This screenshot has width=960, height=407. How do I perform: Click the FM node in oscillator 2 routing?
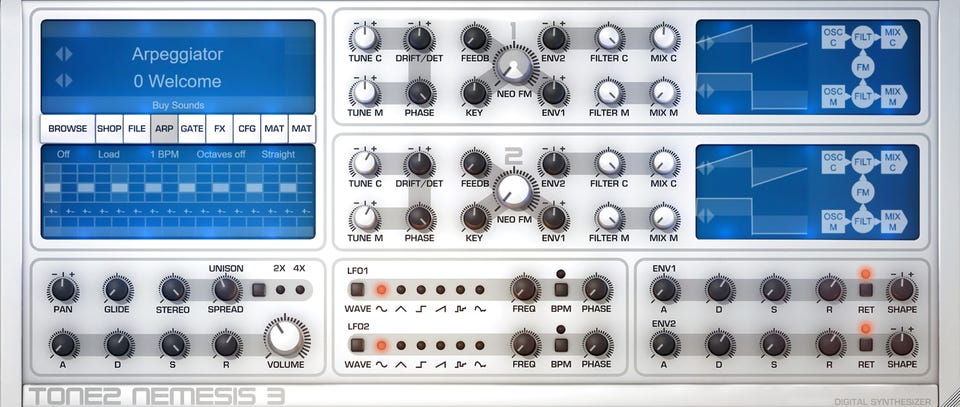coord(863,192)
